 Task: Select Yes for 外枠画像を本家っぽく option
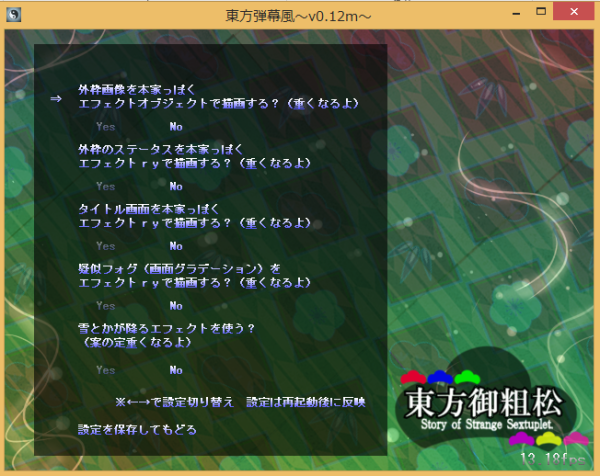(106, 127)
